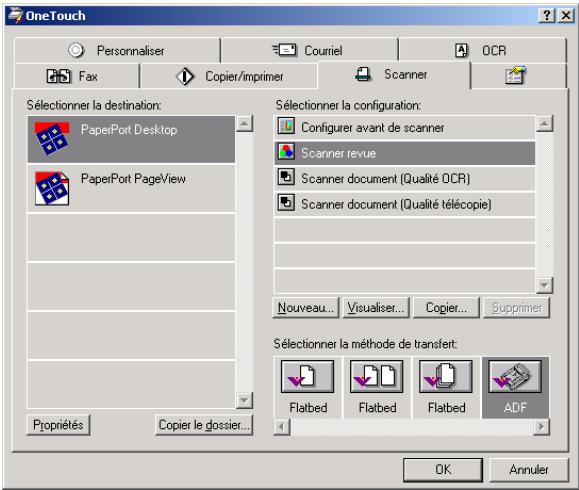579x490 pixels.
Task: Choose two-page Flatbed transfer method
Action: coord(377,387)
